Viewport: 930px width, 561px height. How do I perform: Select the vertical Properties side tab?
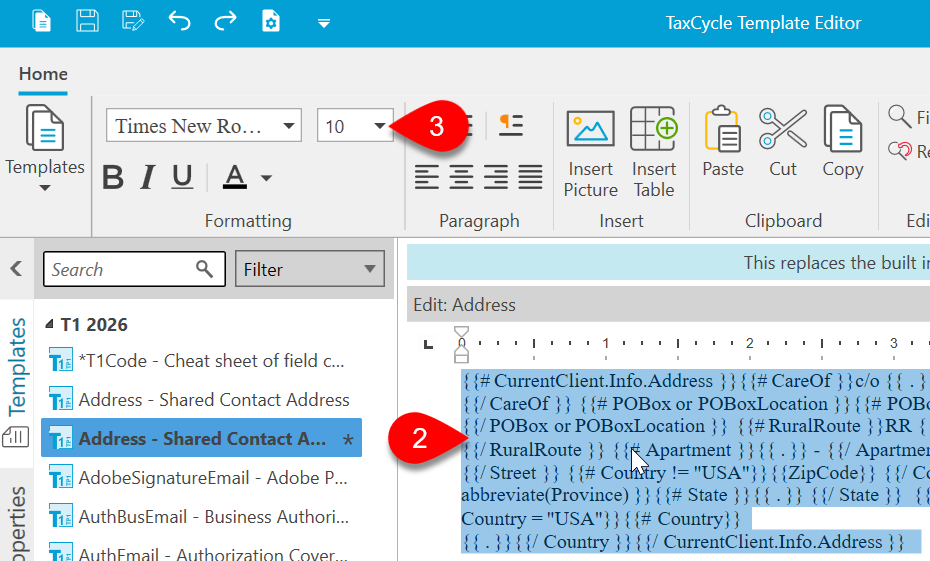17,522
